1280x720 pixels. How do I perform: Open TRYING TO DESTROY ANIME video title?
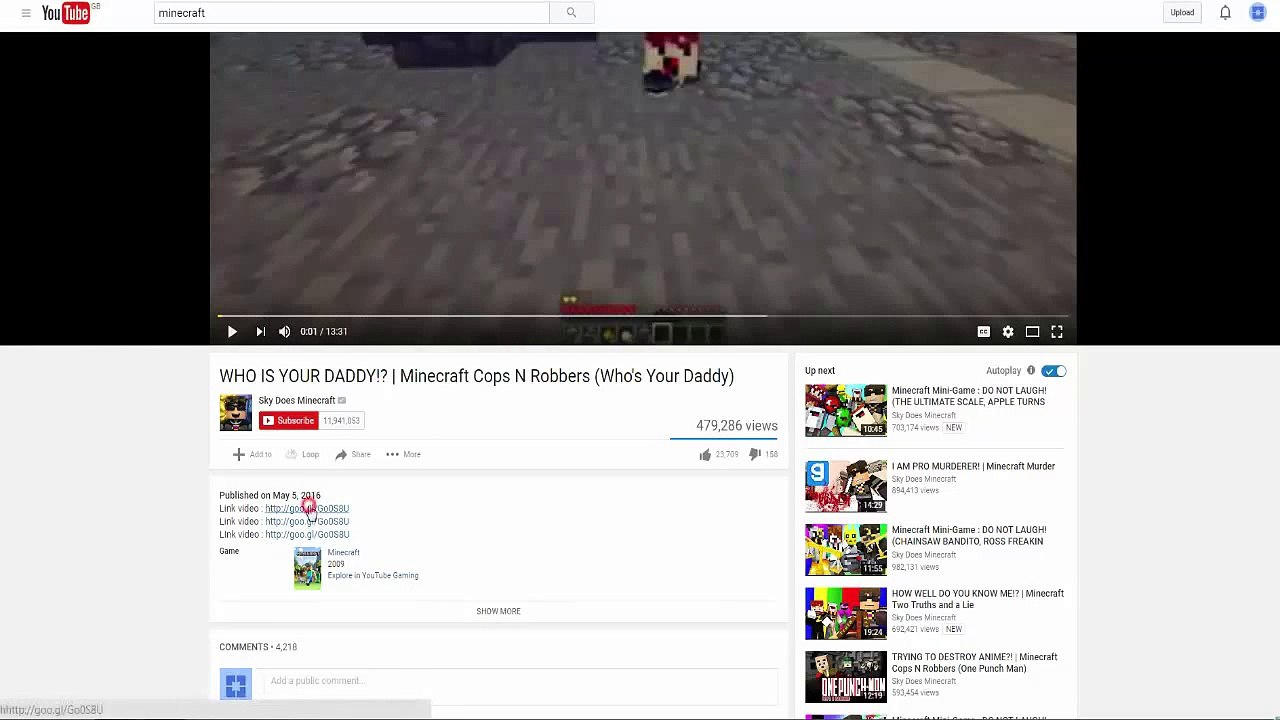pyautogui.click(x=974, y=663)
